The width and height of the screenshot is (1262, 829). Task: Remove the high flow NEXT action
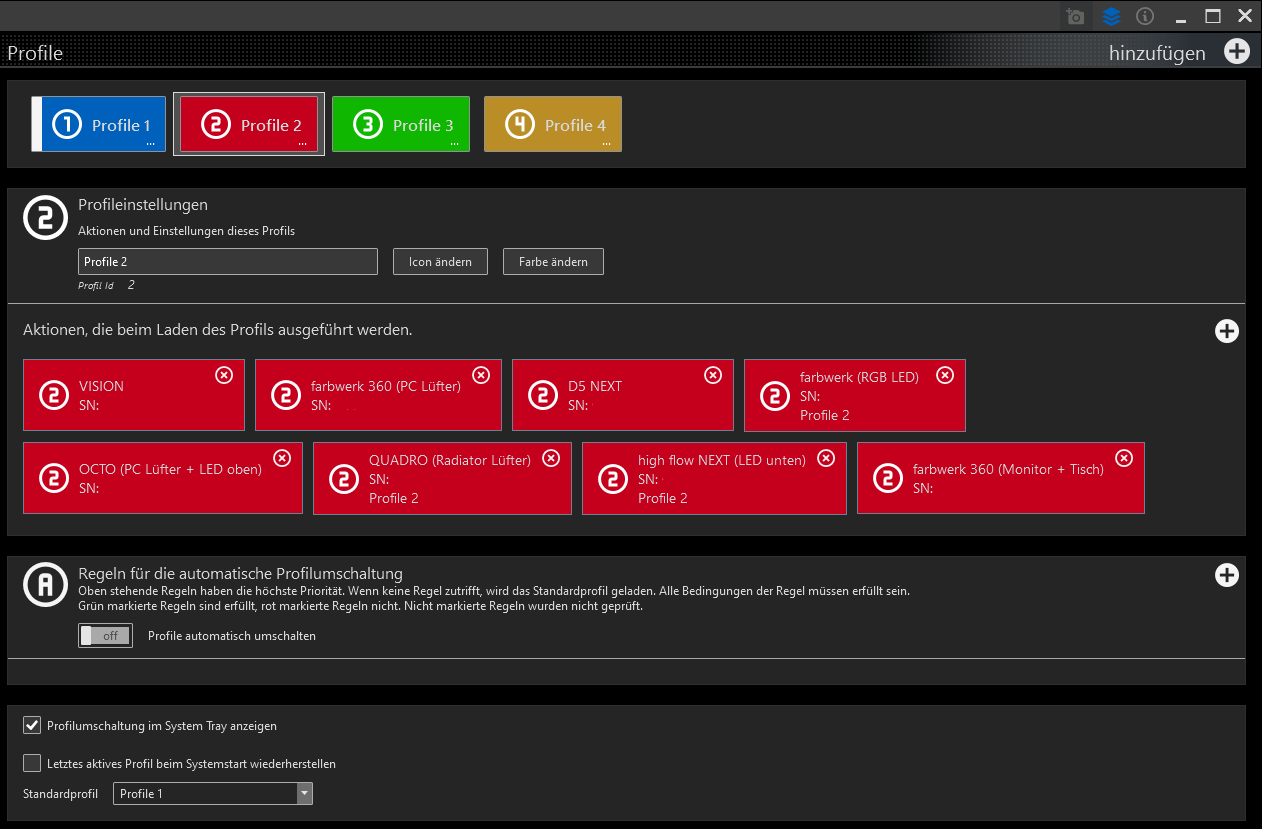coord(826,458)
